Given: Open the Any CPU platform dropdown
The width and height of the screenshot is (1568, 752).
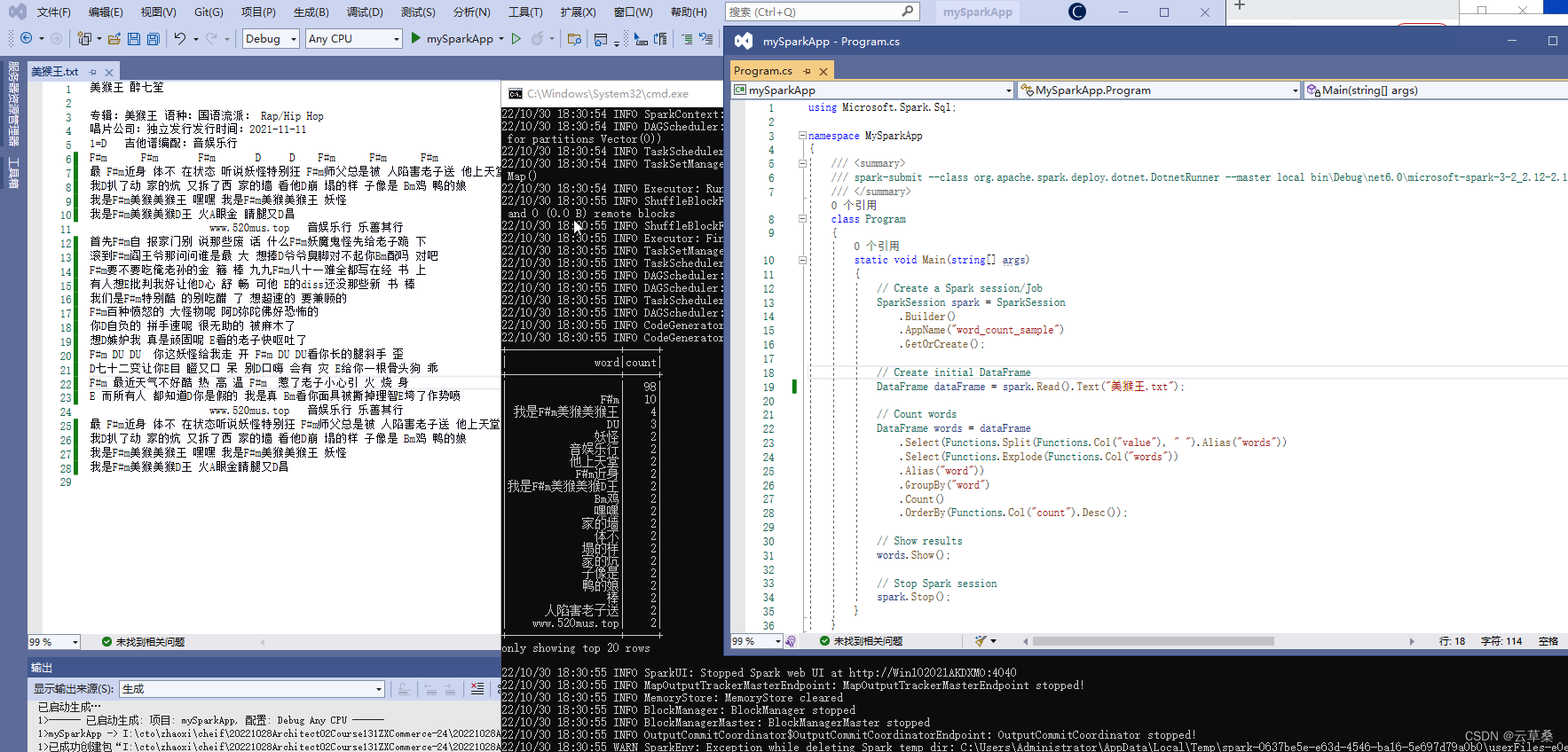Looking at the screenshot, I should (x=354, y=38).
